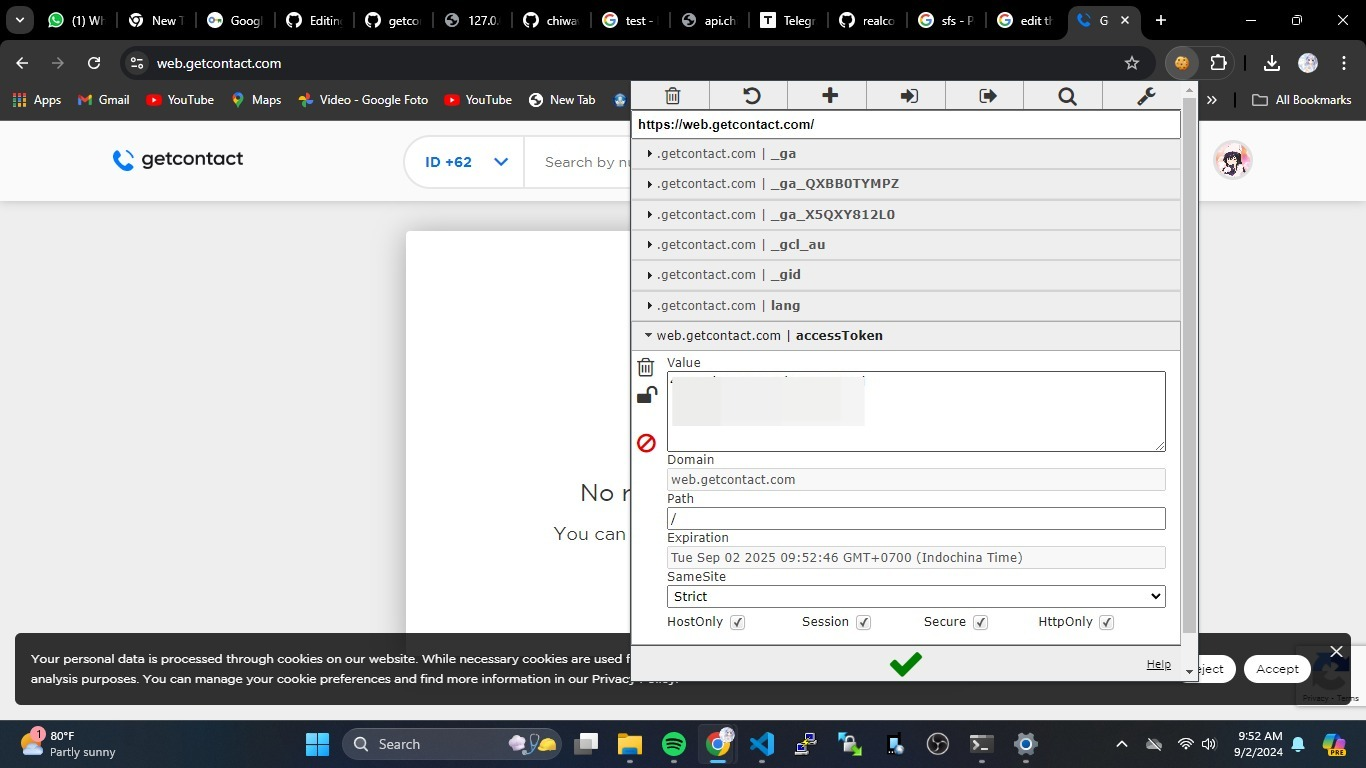Screen dimensions: 1366x768
Task: Open cookie search magnifier icon
Action: click(1066, 95)
